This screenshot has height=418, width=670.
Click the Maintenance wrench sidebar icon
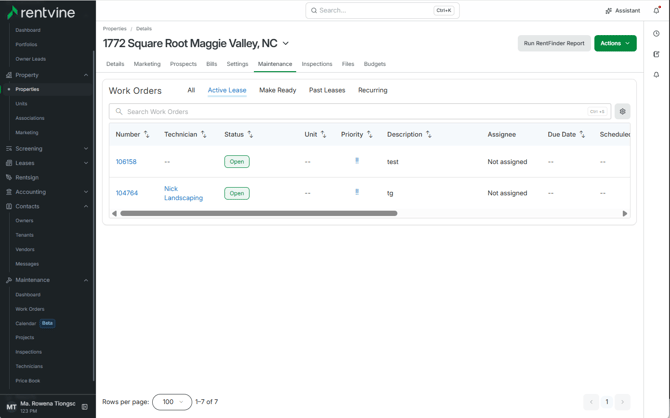pyautogui.click(x=9, y=280)
